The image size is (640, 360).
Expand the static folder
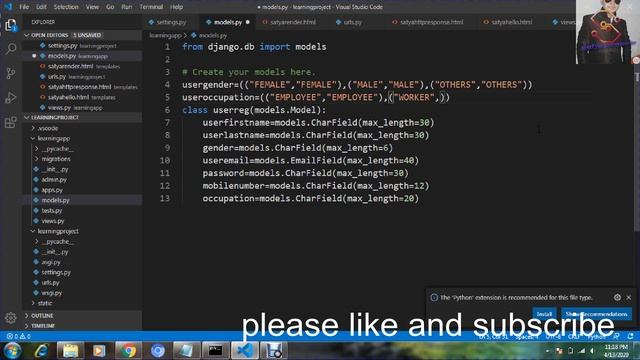tap(44, 303)
